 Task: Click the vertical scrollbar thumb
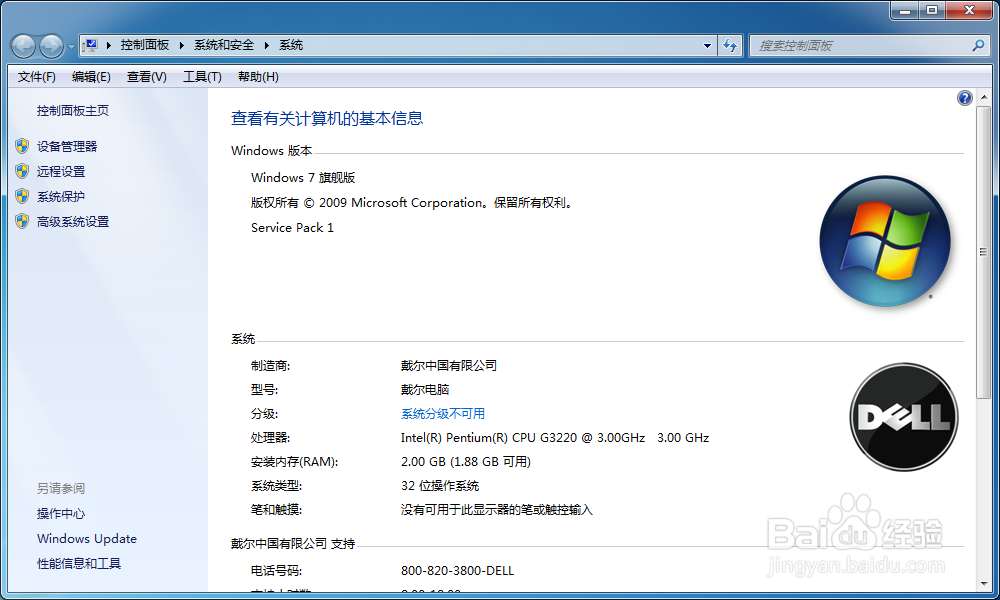pos(983,252)
